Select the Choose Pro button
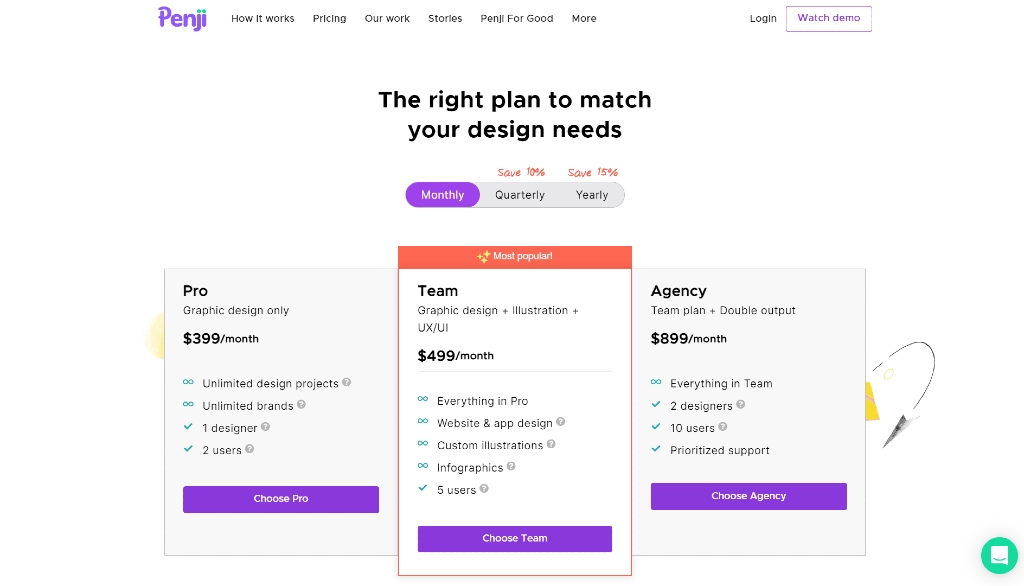The height and width of the screenshot is (586, 1024). [x=281, y=499]
